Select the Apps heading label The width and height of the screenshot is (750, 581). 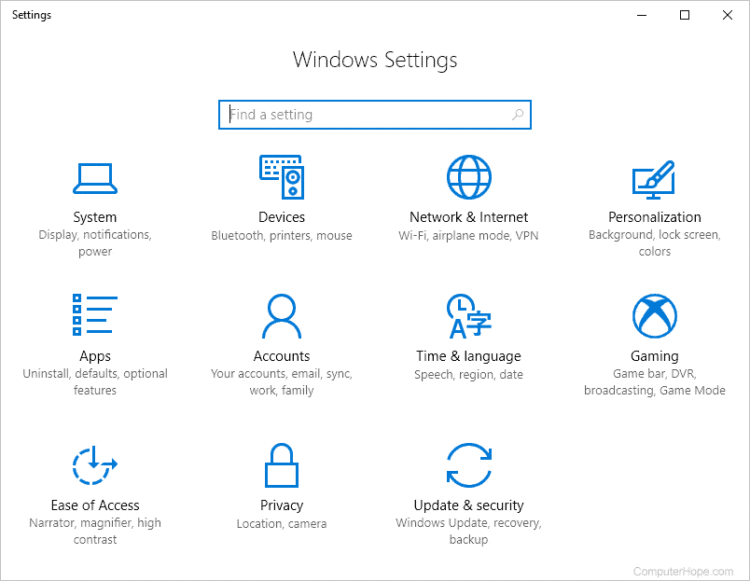(95, 356)
